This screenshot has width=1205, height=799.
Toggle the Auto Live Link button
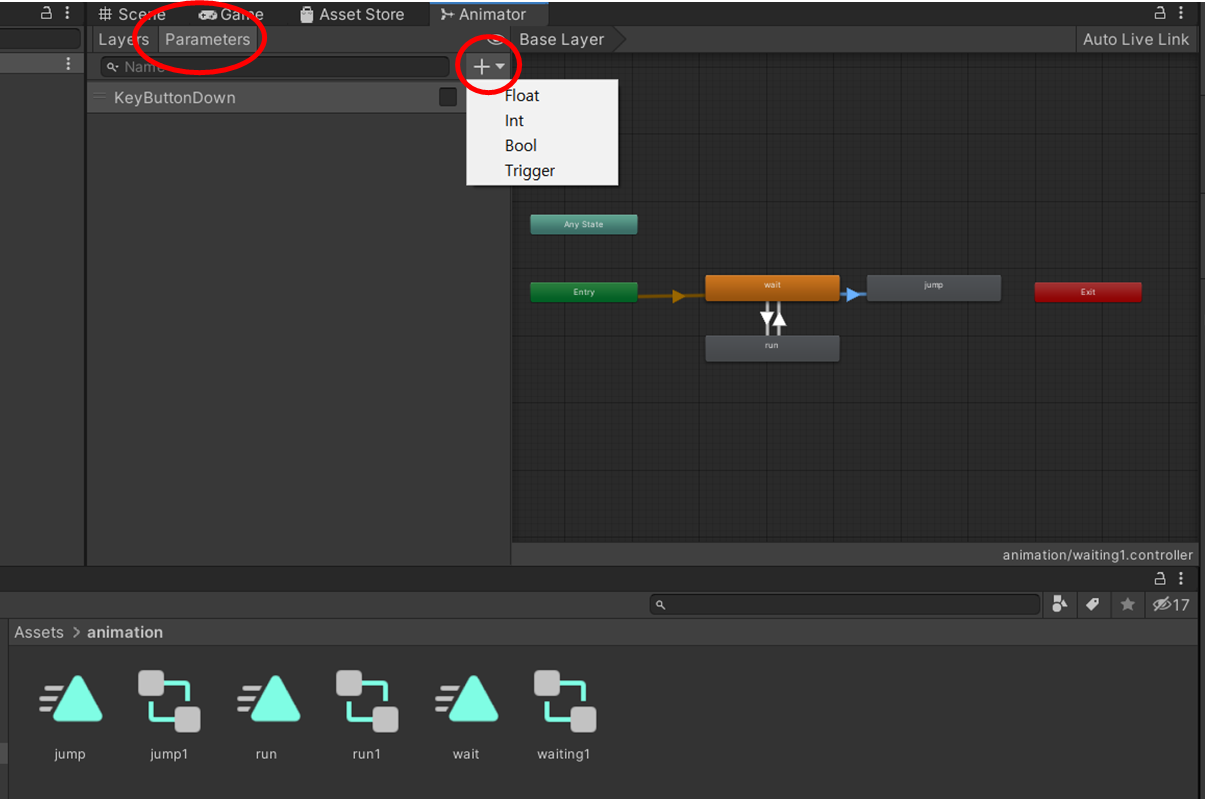click(1136, 39)
